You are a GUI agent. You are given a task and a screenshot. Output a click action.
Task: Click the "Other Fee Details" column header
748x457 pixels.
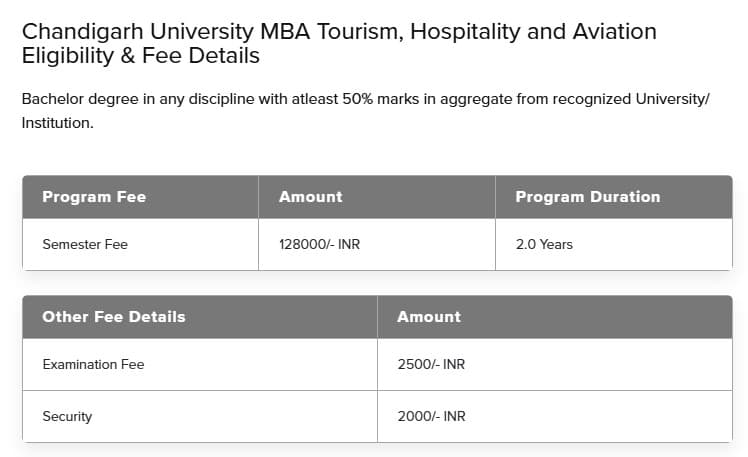click(x=114, y=317)
